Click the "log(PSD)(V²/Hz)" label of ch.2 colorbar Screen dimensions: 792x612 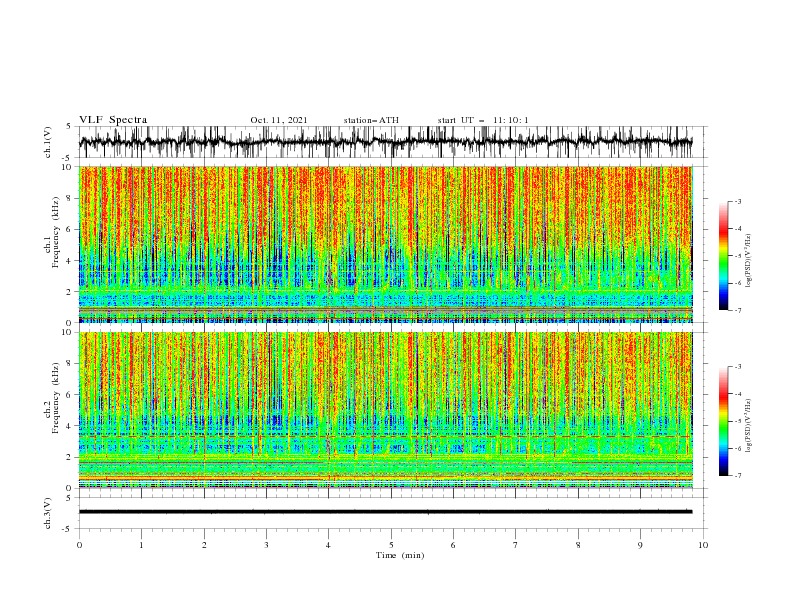click(x=749, y=425)
